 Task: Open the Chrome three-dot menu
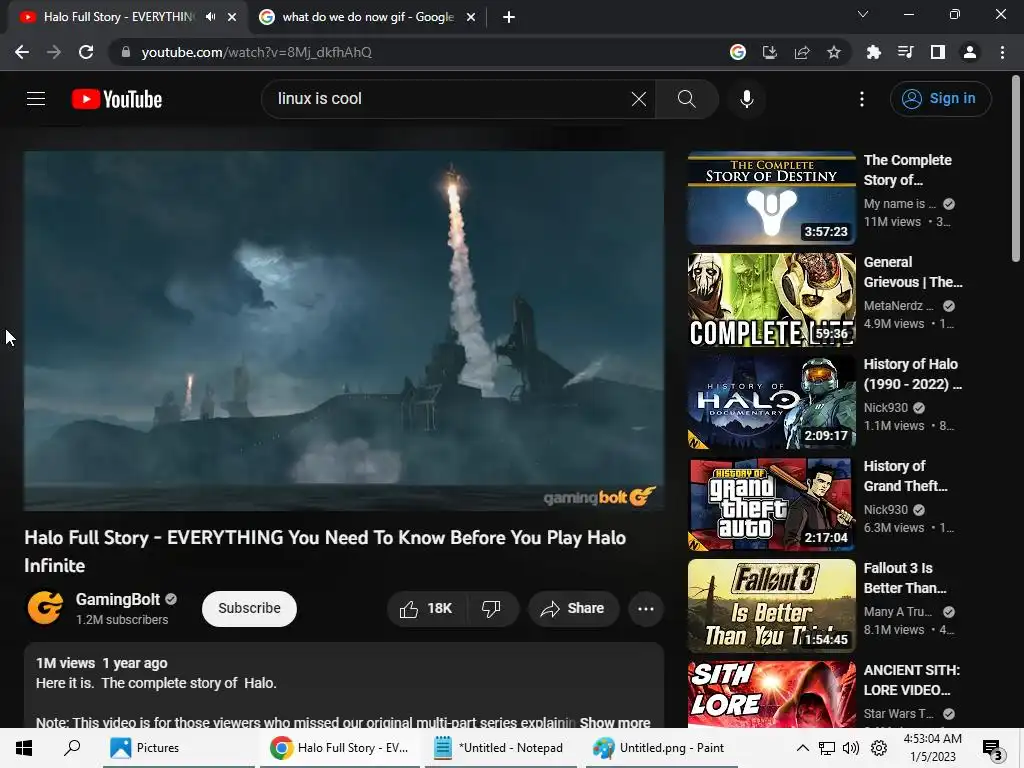1002,52
